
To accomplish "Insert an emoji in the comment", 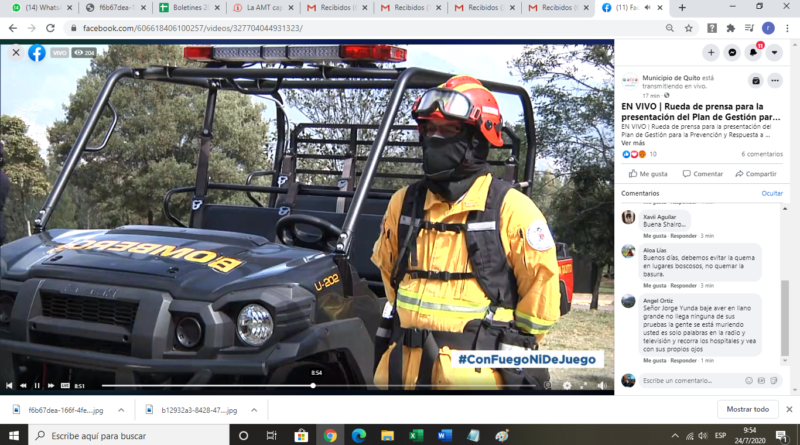I will coord(748,381).
